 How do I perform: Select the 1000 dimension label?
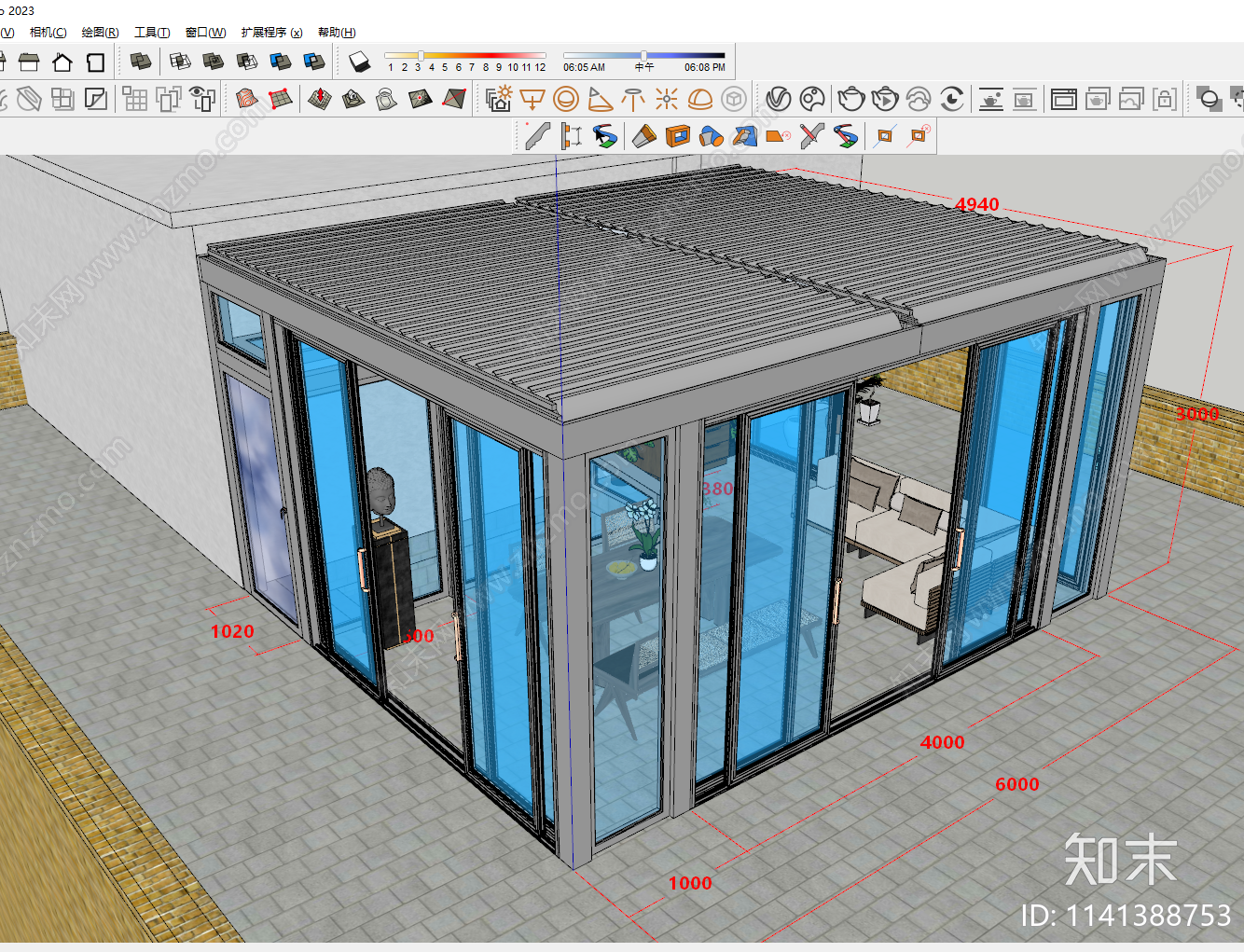coord(690,883)
